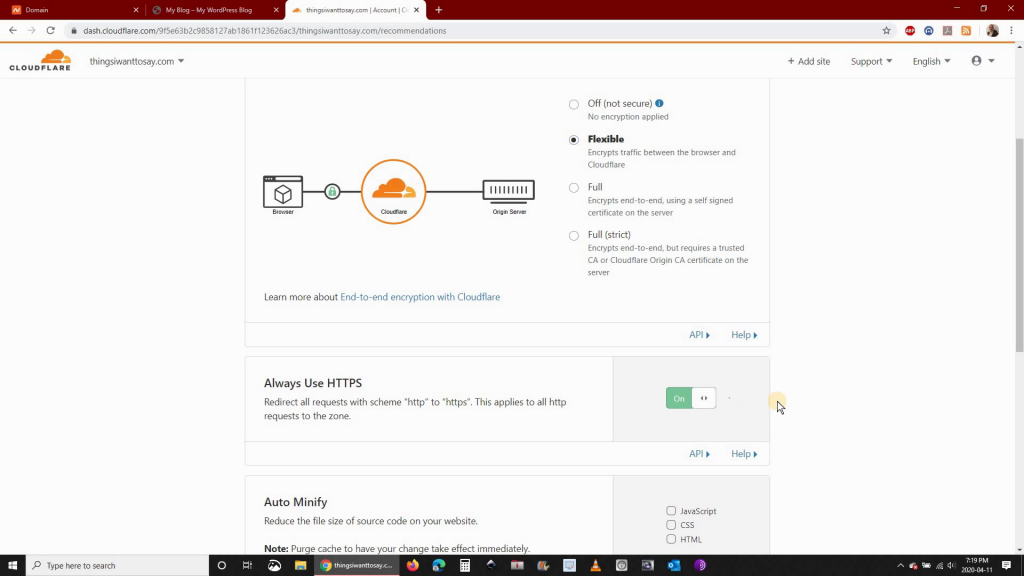Select the Full SSL option
Screen dimensions: 1024x576
pos(573,188)
